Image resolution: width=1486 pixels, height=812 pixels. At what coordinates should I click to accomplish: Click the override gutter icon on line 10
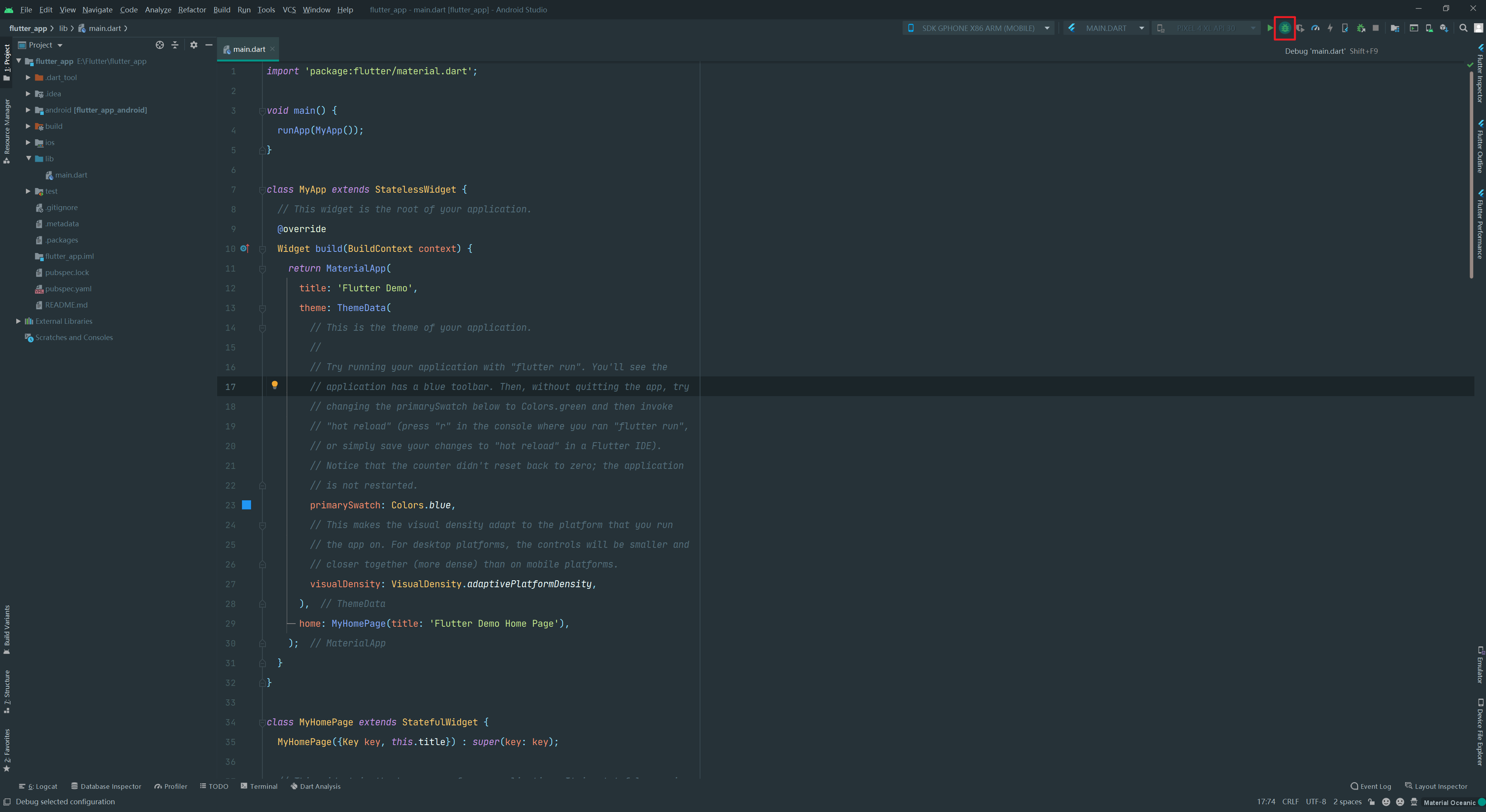245,249
